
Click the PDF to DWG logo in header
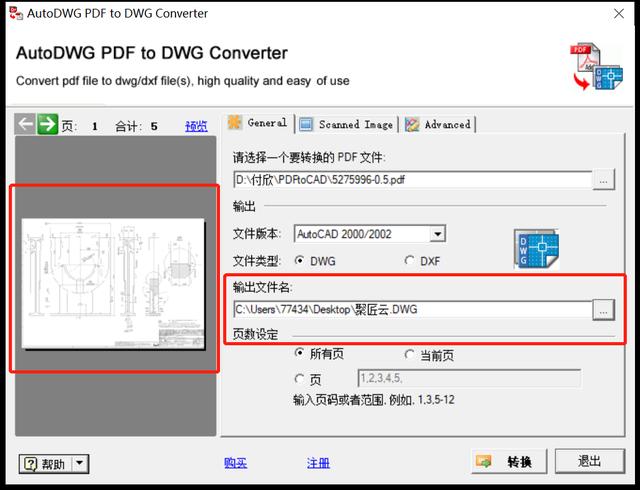click(596, 66)
